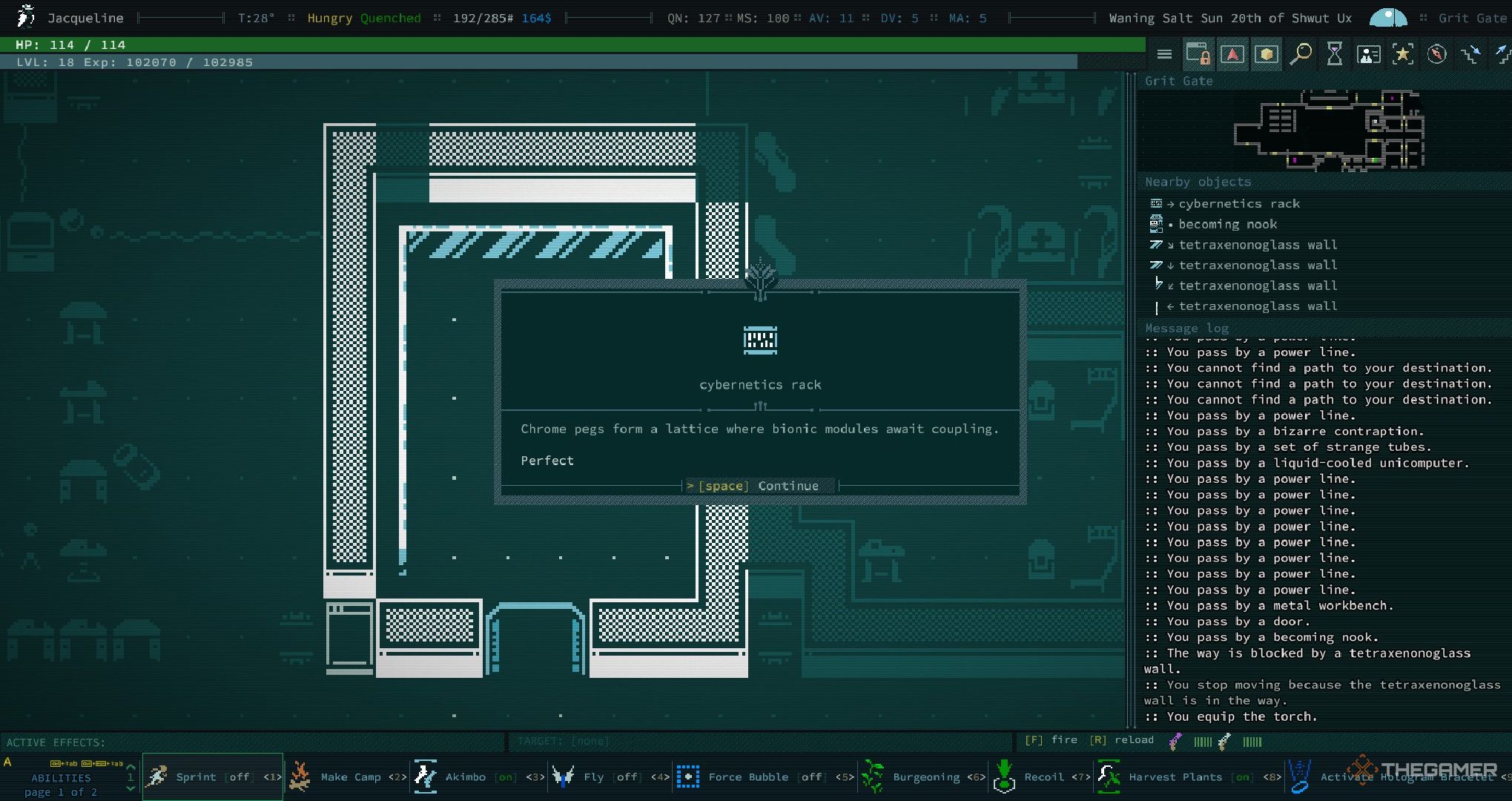Open the character sheet icon
The height and width of the screenshot is (801, 1512).
pyautogui.click(x=1368, y=54)
